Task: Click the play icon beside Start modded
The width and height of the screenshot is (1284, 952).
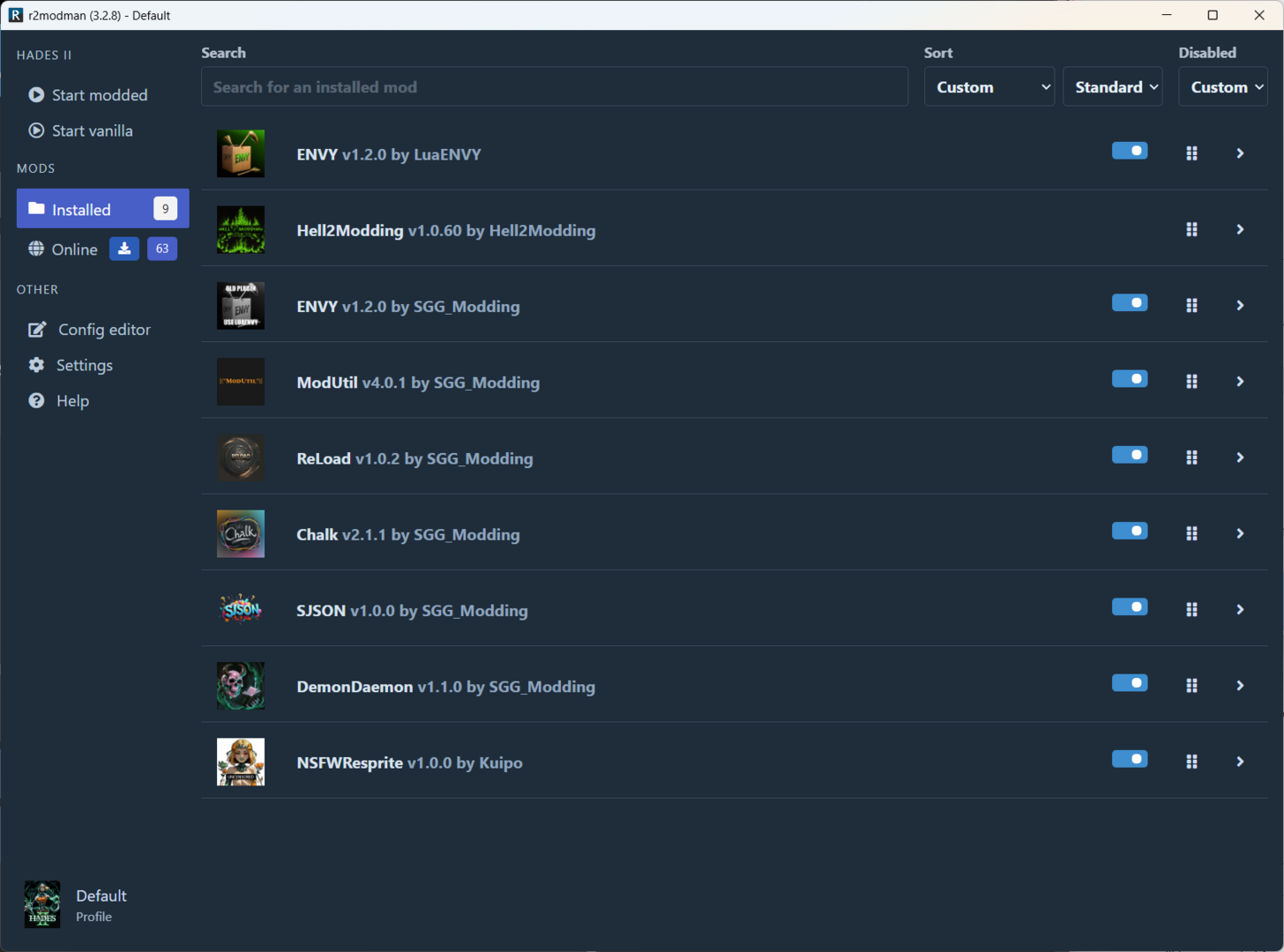Action: 36,94
